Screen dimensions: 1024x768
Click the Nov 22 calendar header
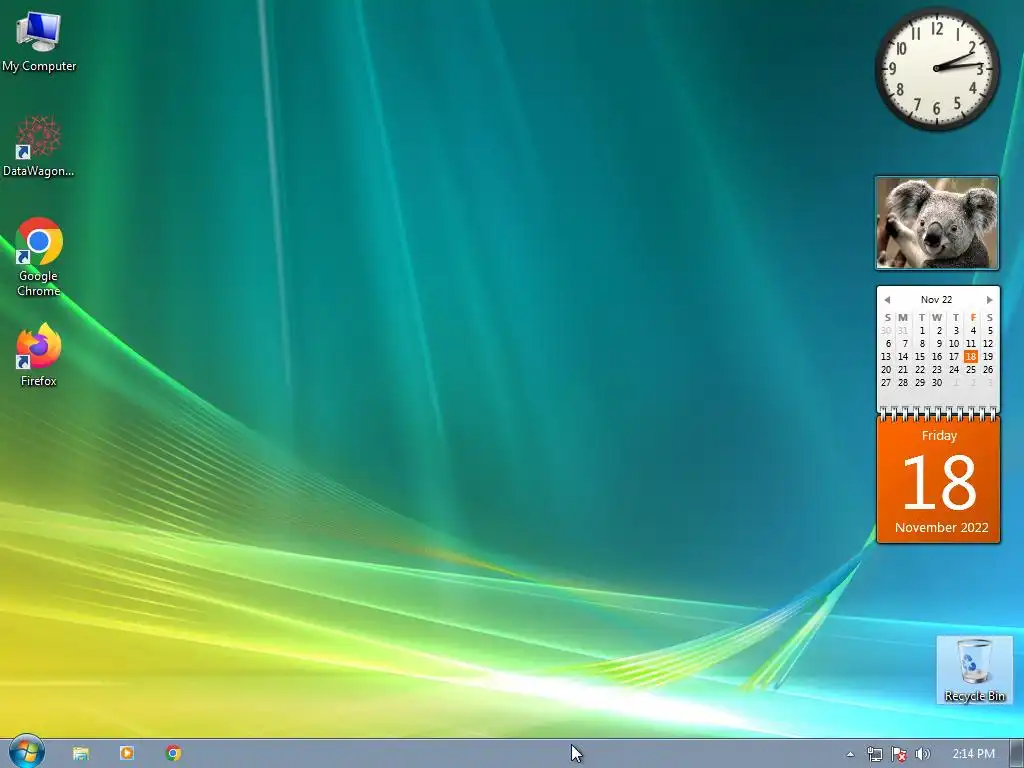936,300
